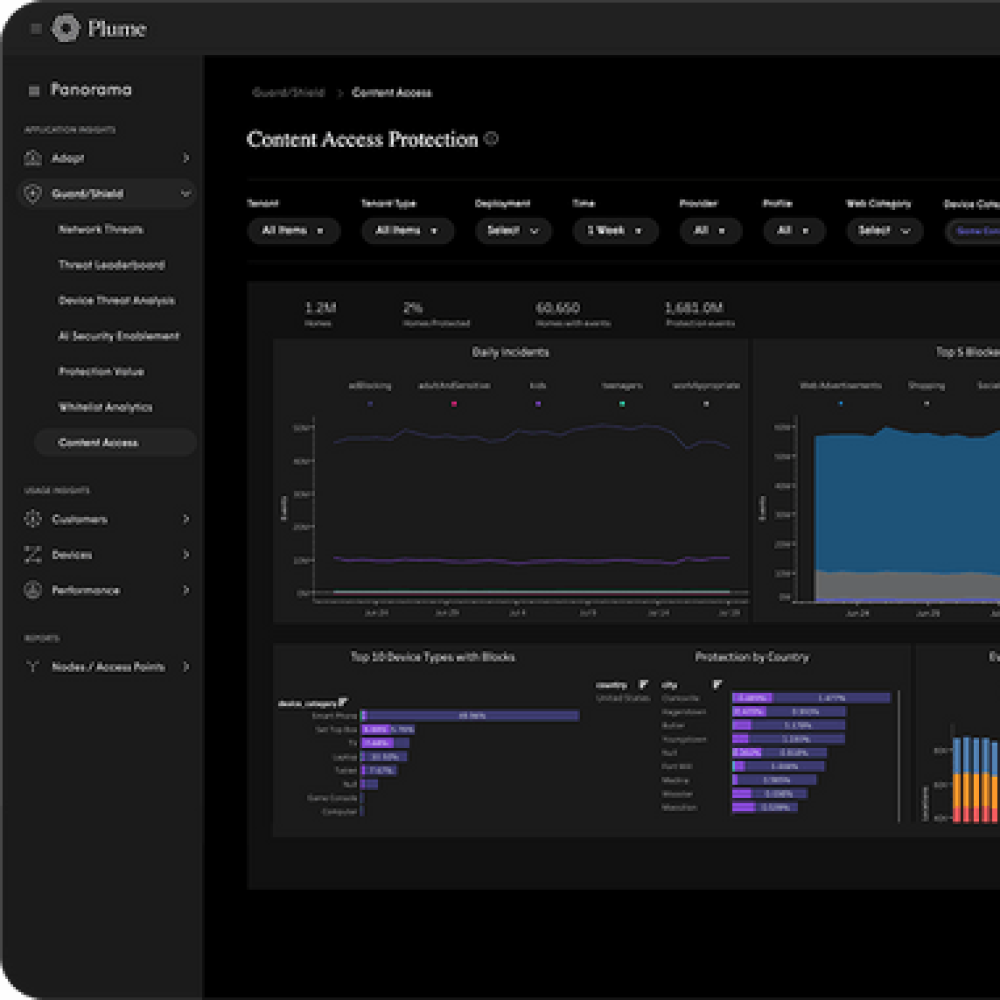The height and width of the screenshot is (1000, 1000).
Task: Click the Nodes / Access Points icon
Action: [33, 667]
